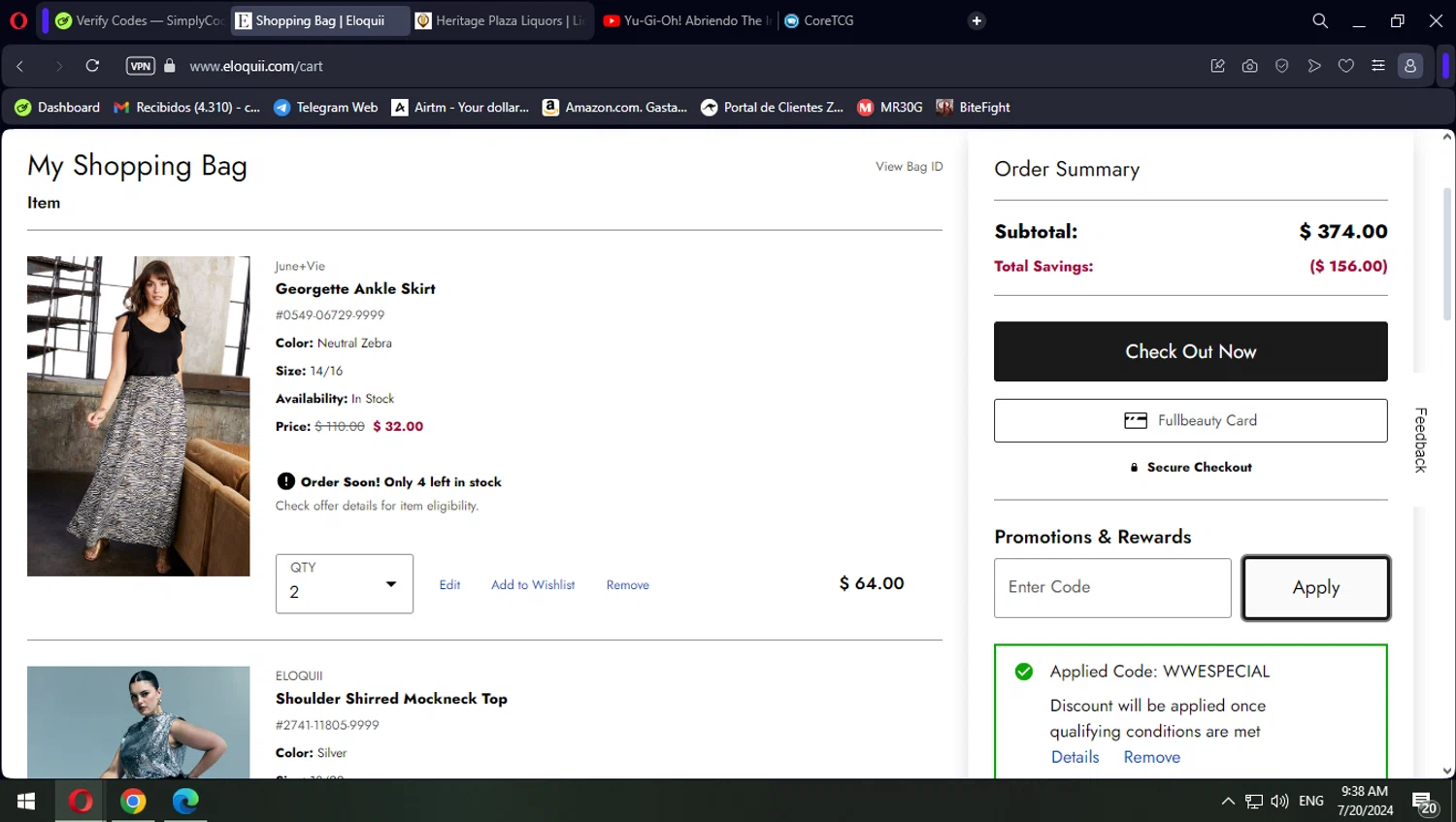Open the browser tab search icon
The image size is (1456, 822).
tap(1320, 20)
